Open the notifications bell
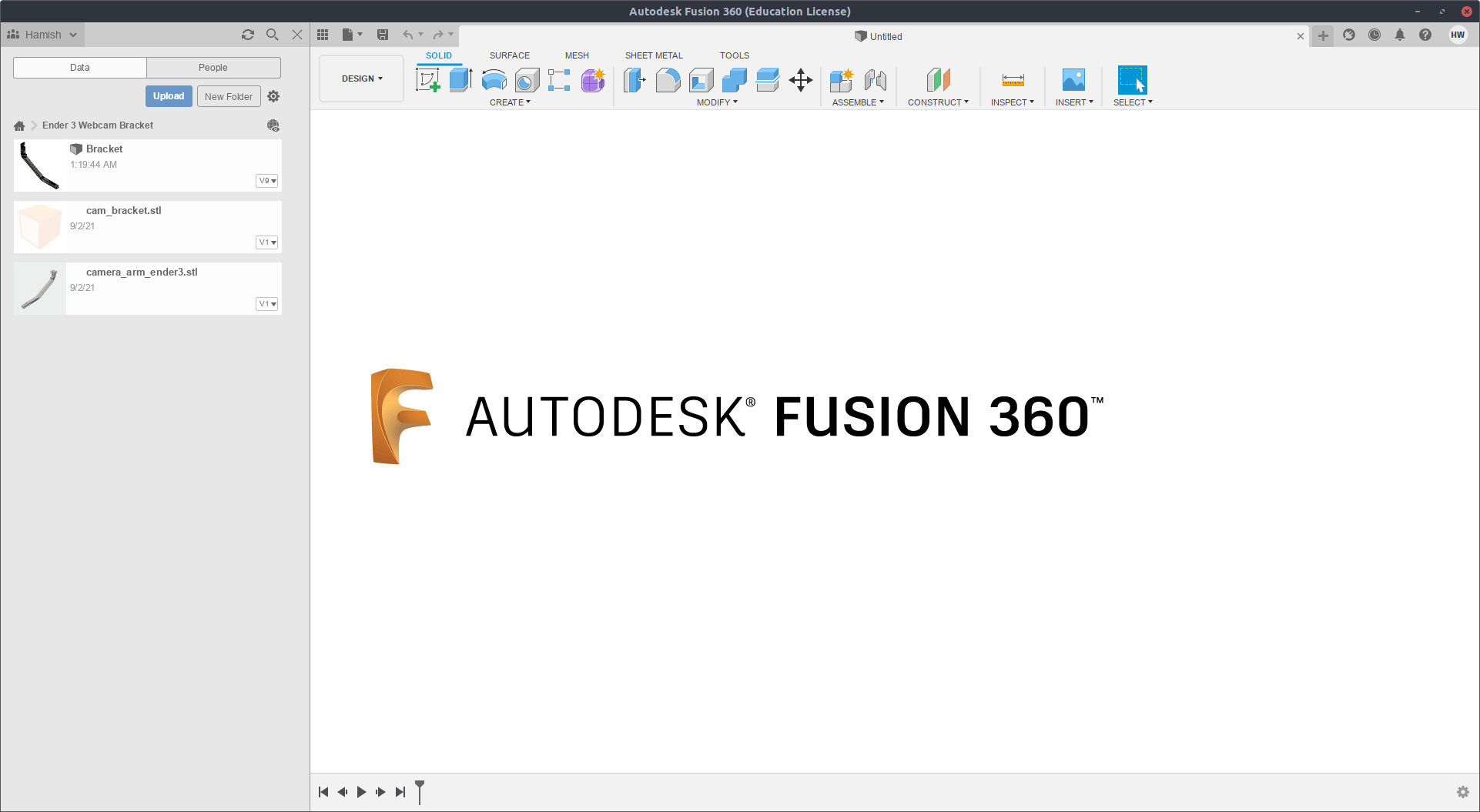 1400,35
